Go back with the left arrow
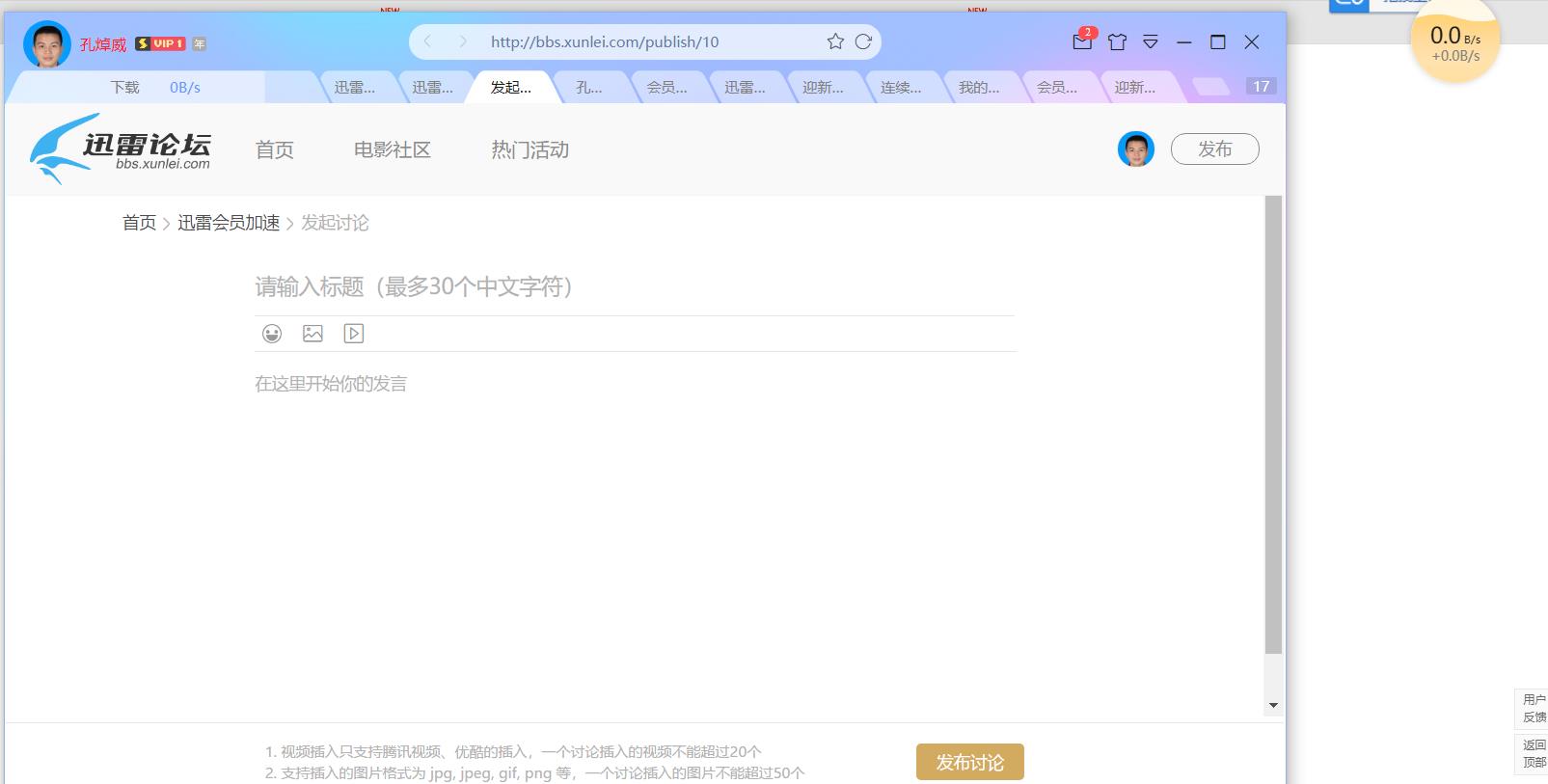 (x=427, y=41)
